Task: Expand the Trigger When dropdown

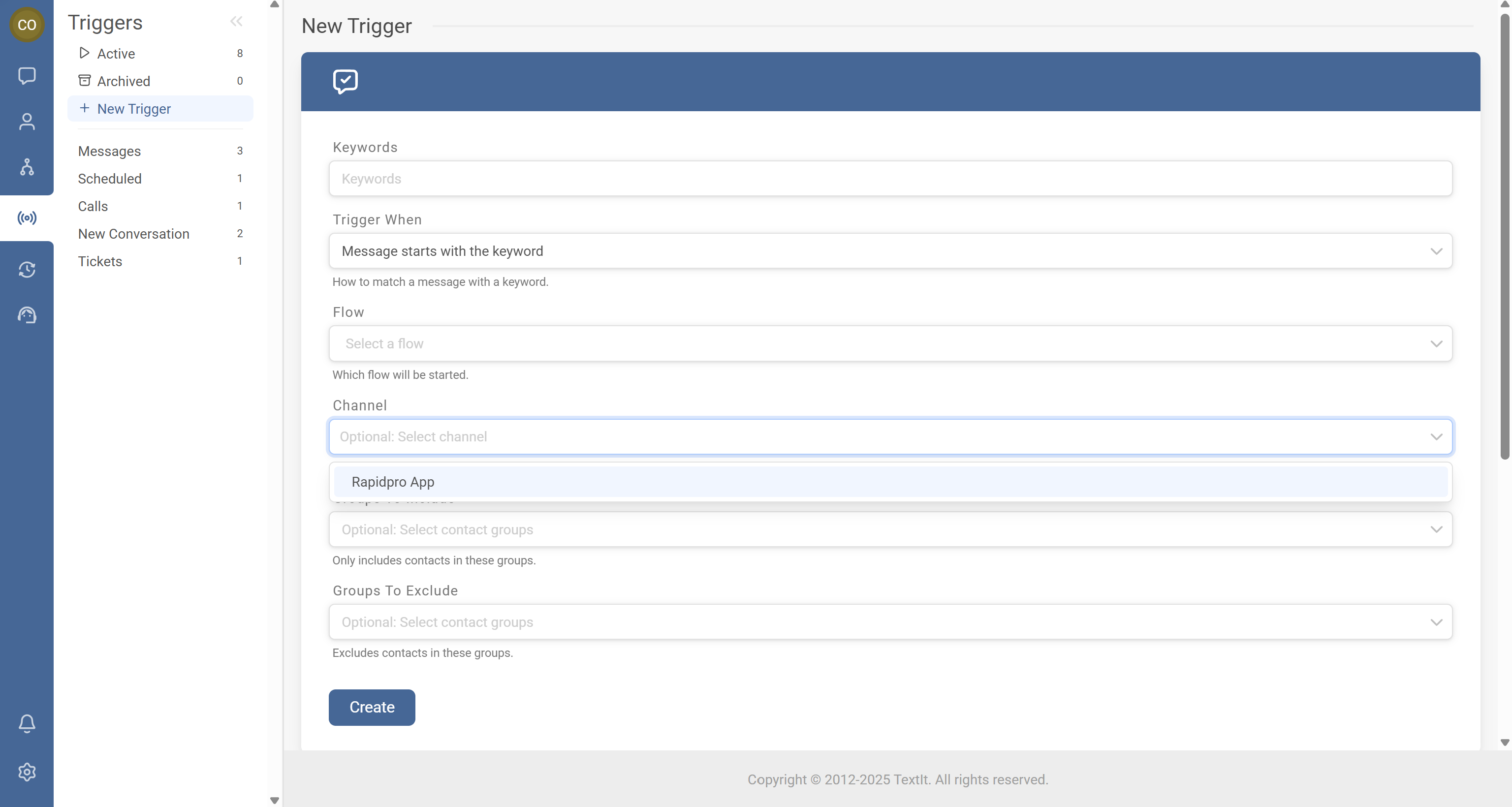Action: (x=890, y=251)
